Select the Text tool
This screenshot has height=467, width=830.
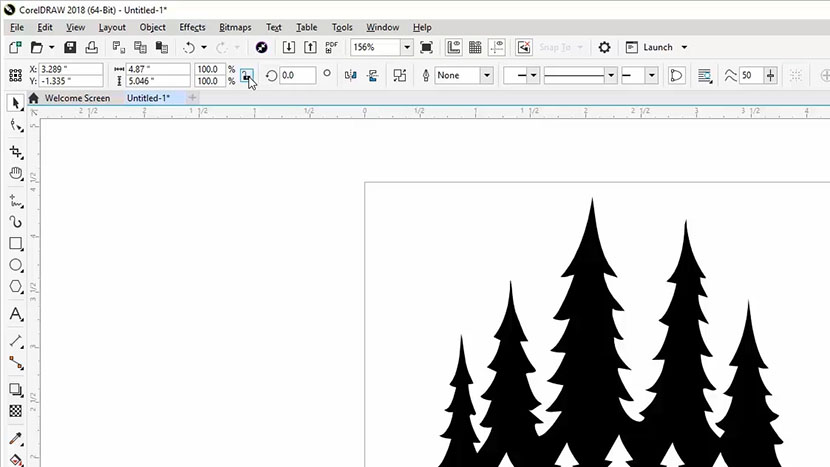16,314
